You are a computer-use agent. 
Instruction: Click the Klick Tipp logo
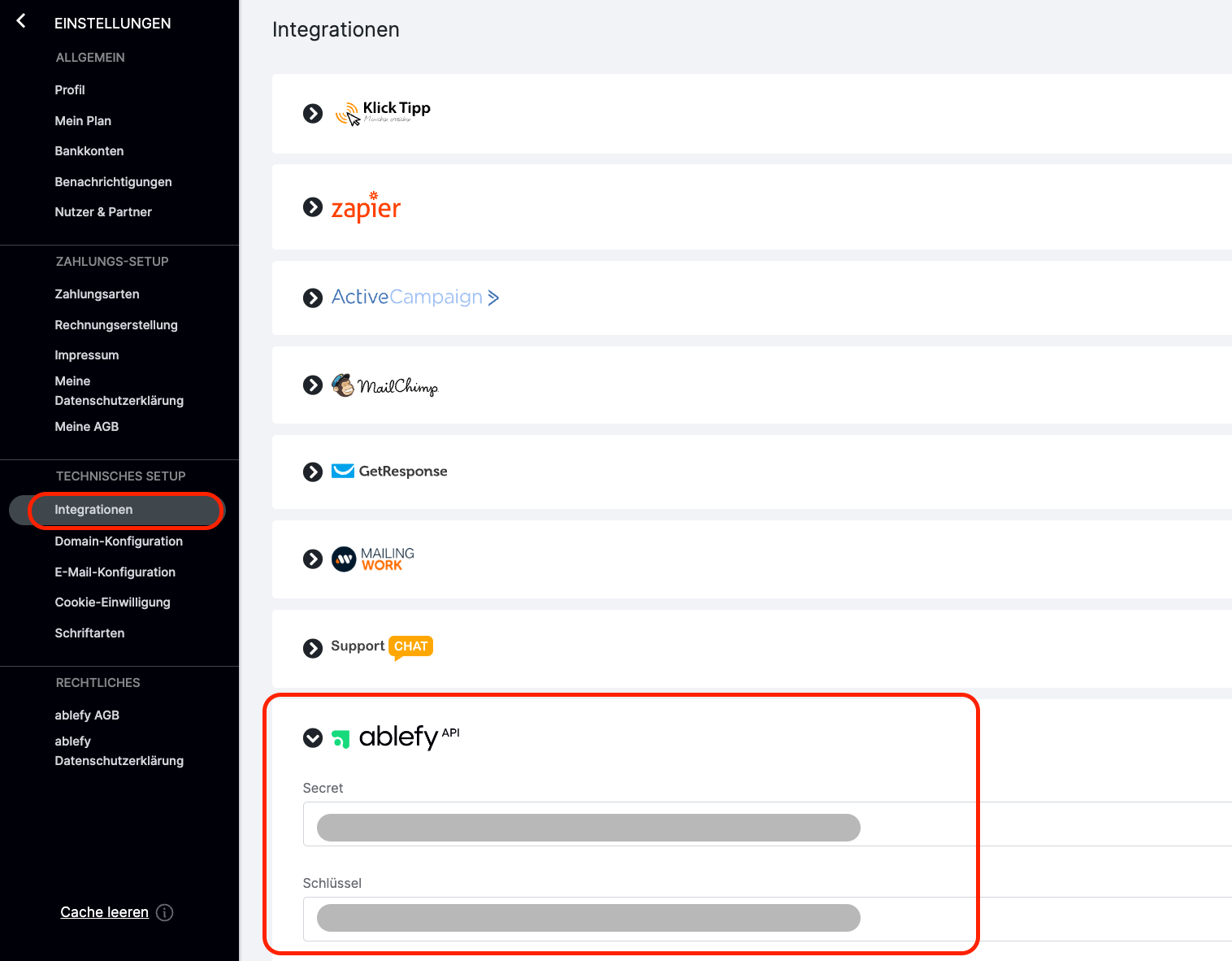pos(383,112)
